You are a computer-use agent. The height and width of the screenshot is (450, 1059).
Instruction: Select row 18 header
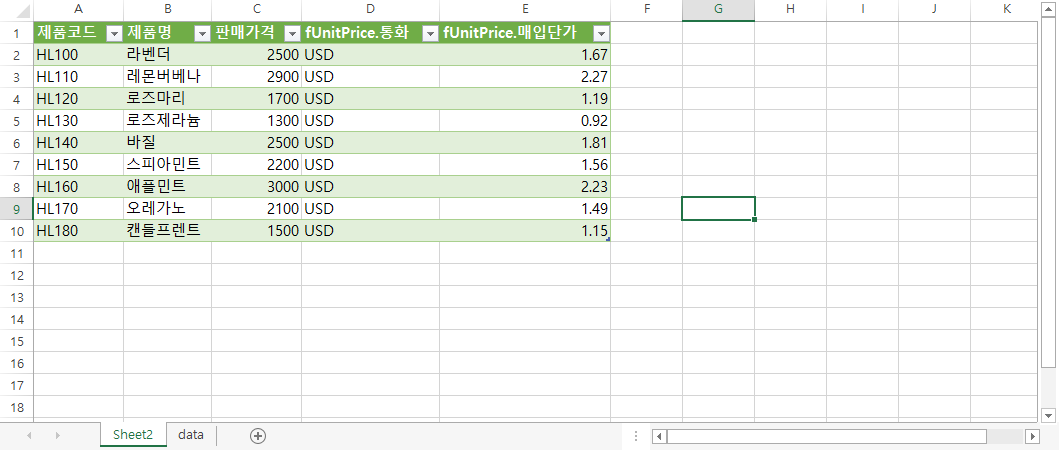[16, 407]
